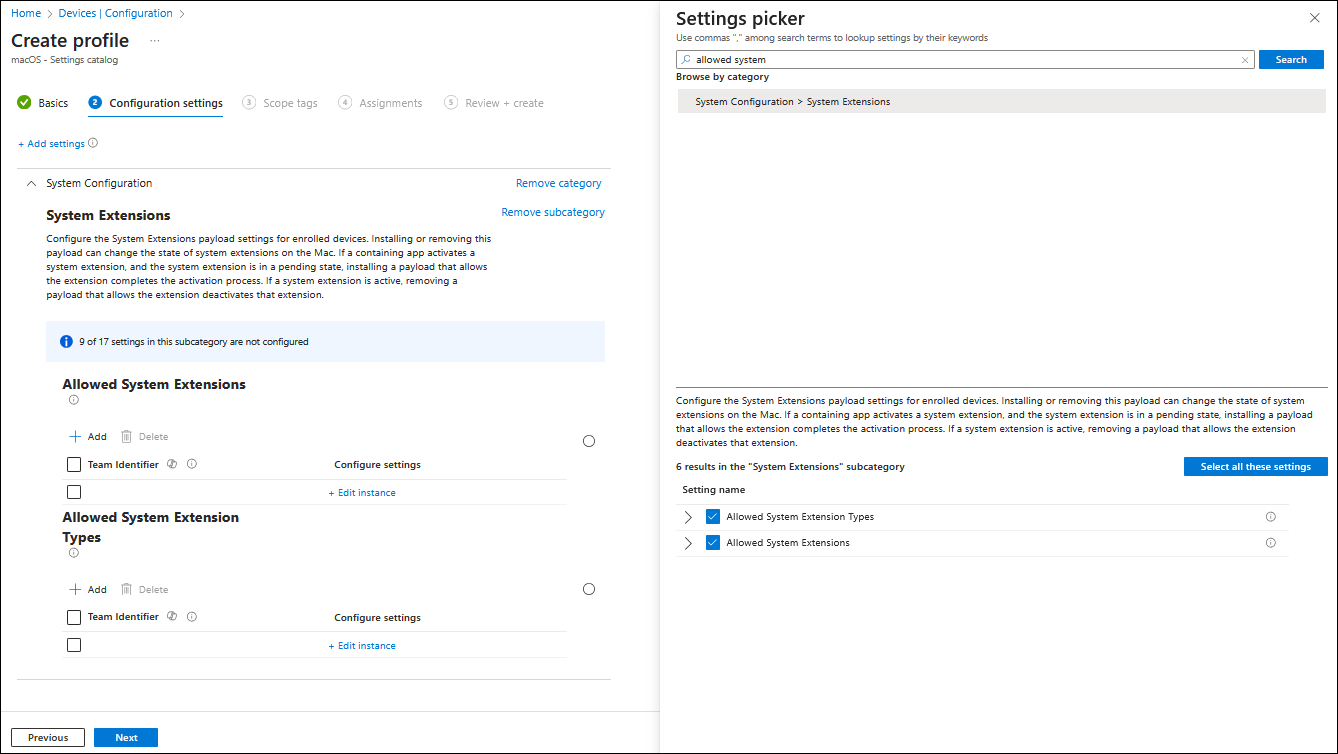1338x754 pixels.
Task: Open the Scope tags tab
Action: (280, 103)
